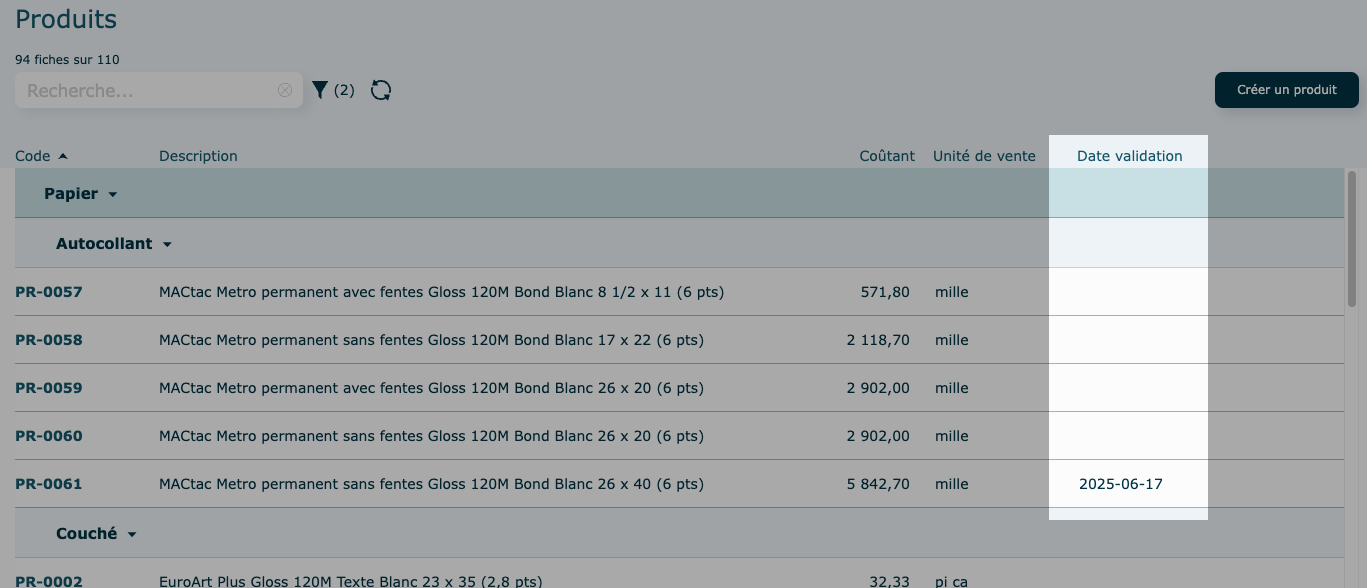Toggle sort arrow beside Code header
This screenshot has height=588, width=1367.
coord(63,156)
